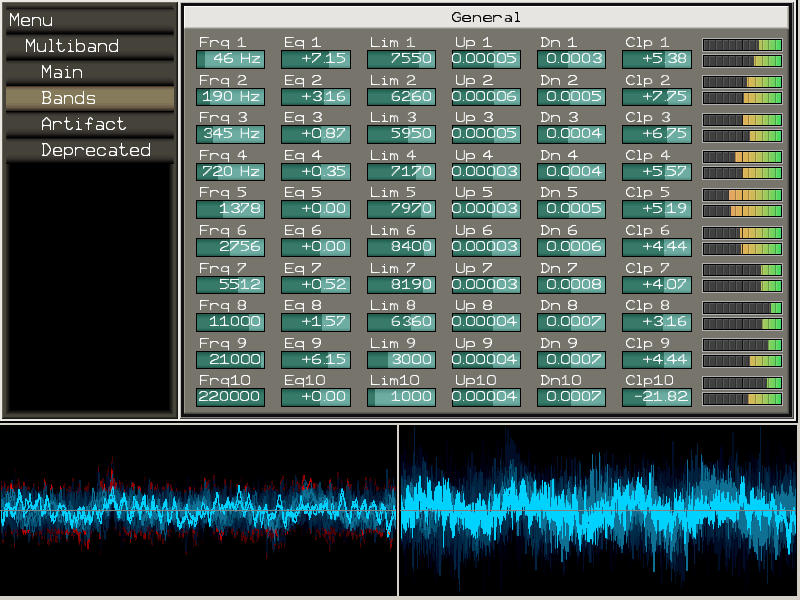Click the upper level meter beside Clp 5
The height and width of the screenshot is (600, 800).
tap(742, 195)
